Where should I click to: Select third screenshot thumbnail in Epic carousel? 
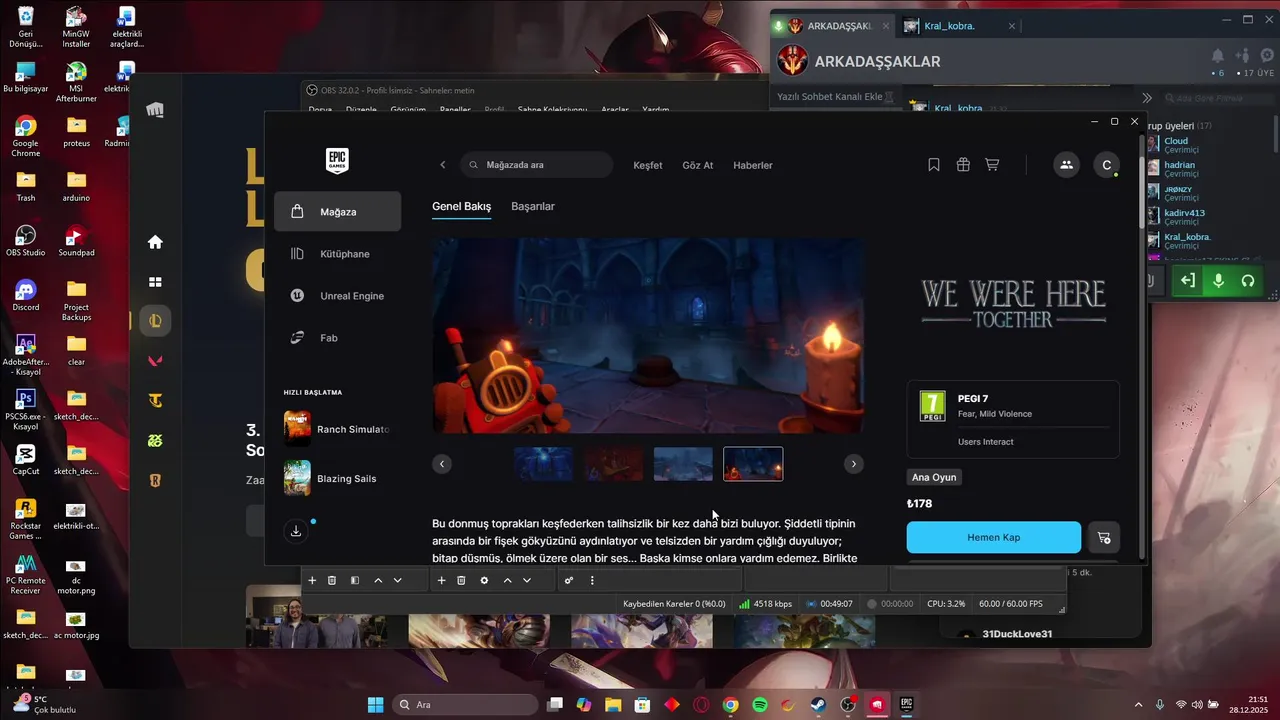pyautogui.click(x=683, y=464)
